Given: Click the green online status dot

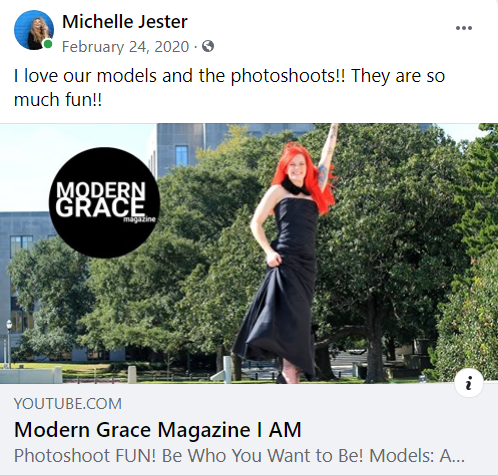Looking at the screenshot, I should point(48,44).
